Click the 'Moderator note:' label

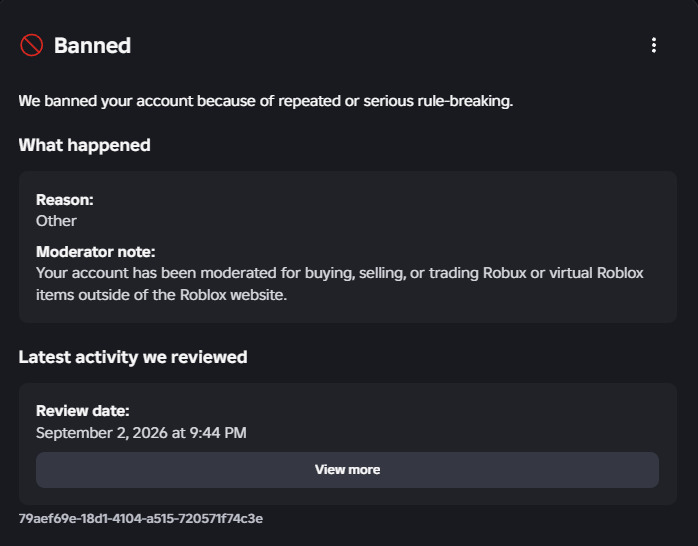click(x=96, y=252)
